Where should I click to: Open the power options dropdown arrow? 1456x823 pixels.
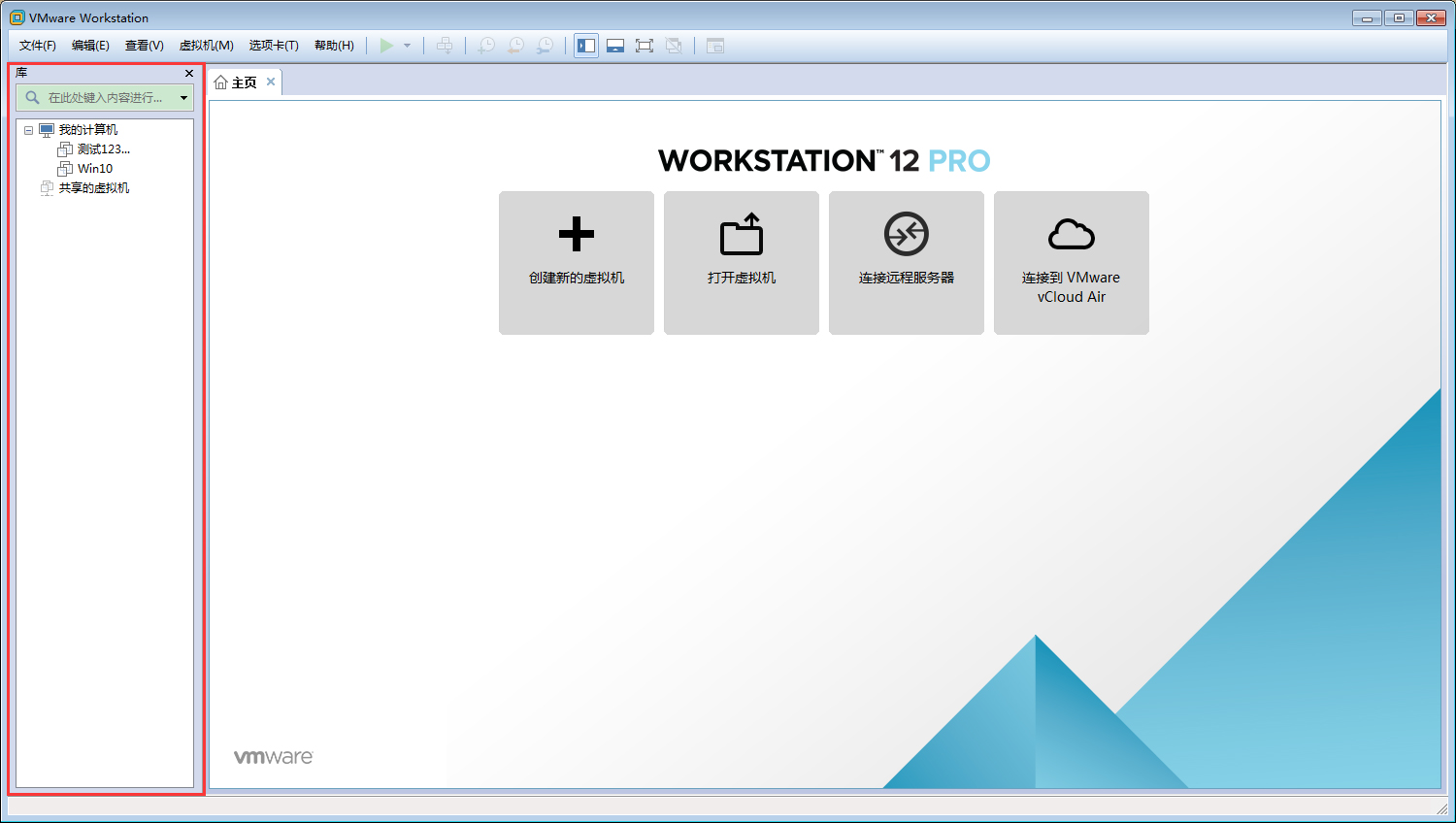pyautogui.click(x=407, y=46)
